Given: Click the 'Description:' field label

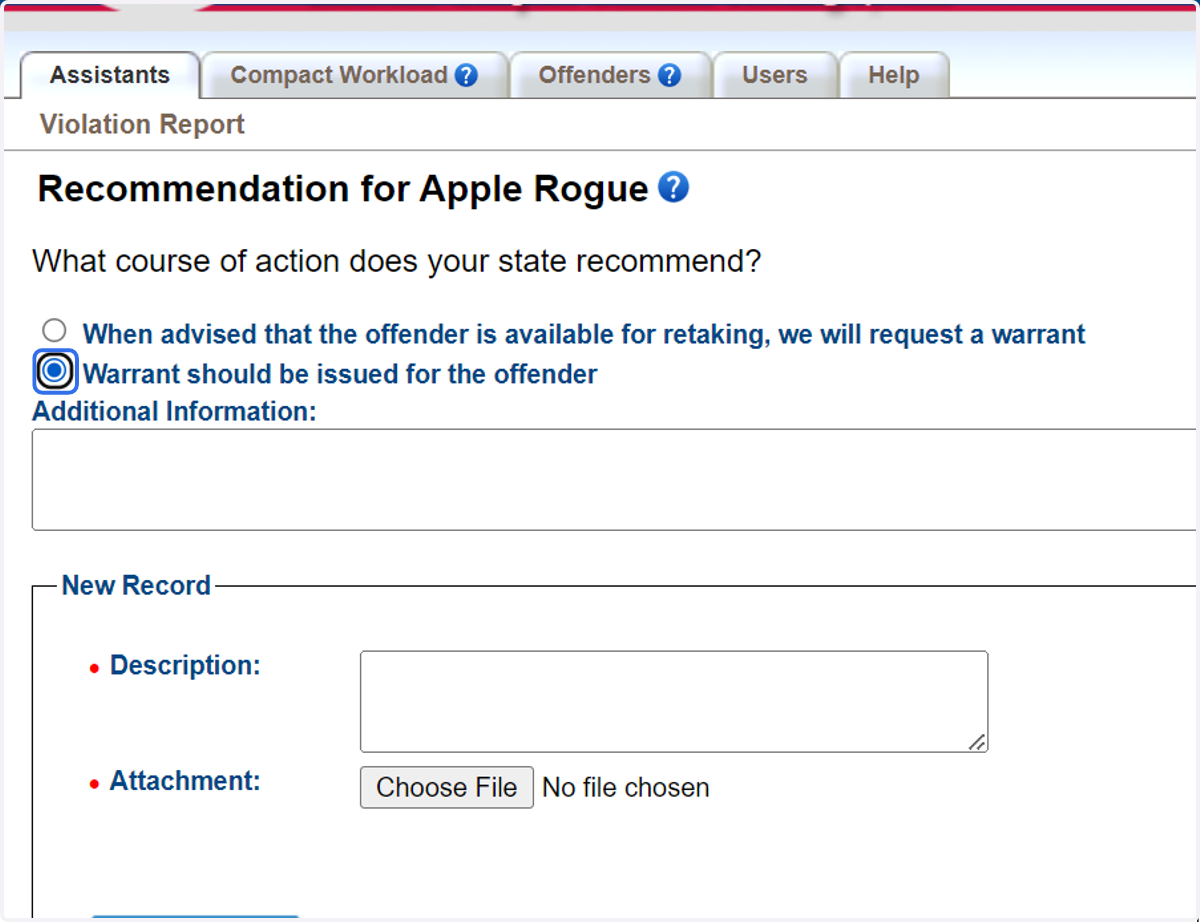Looking at the screenshot, I should pyautogui.click(x=185, y=665).
